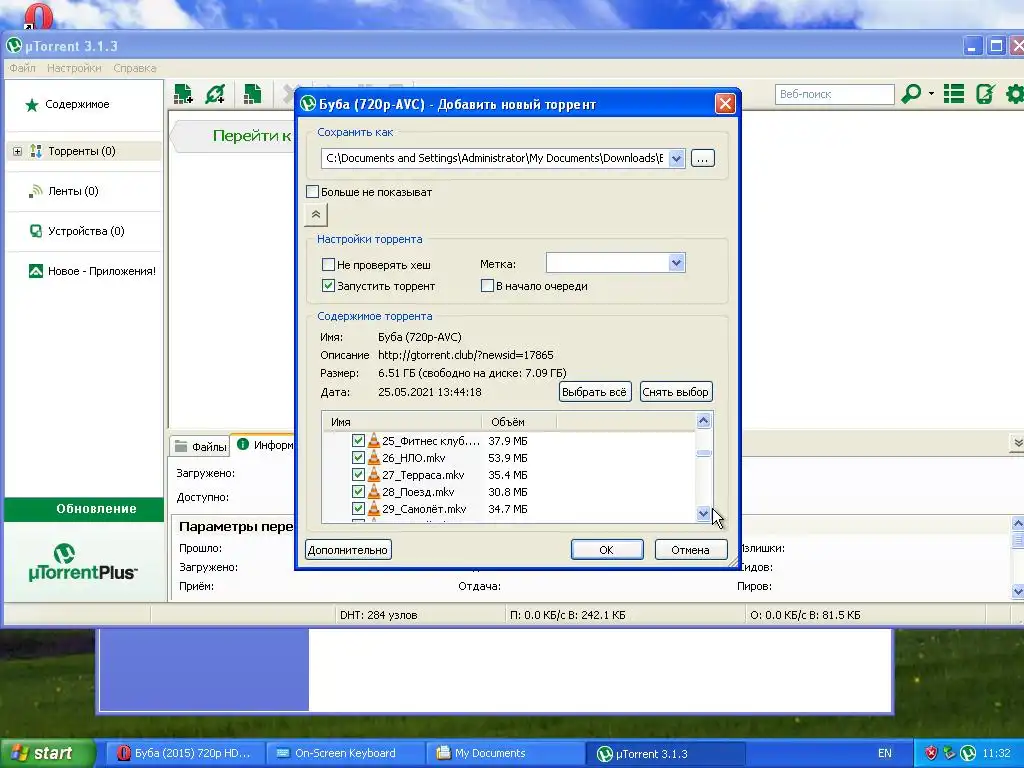
Task: Switch to On-Screen Keyboard taskbar button
Action: click(x=345, y=754)
